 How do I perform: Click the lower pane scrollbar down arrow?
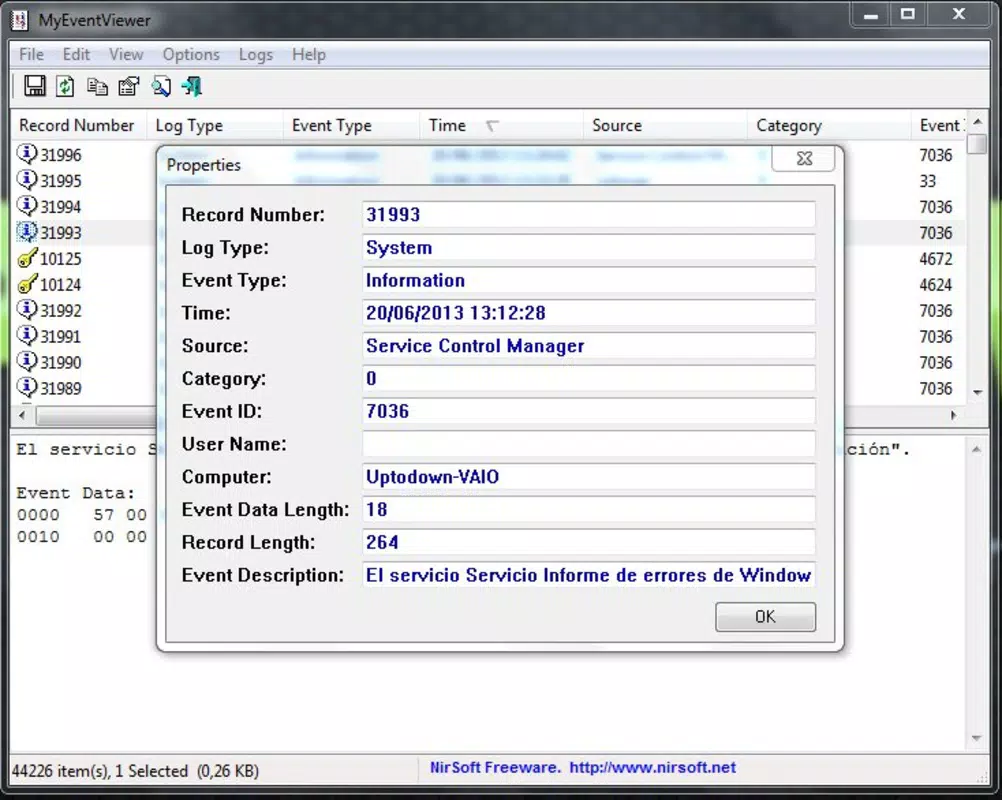[976, 738]
